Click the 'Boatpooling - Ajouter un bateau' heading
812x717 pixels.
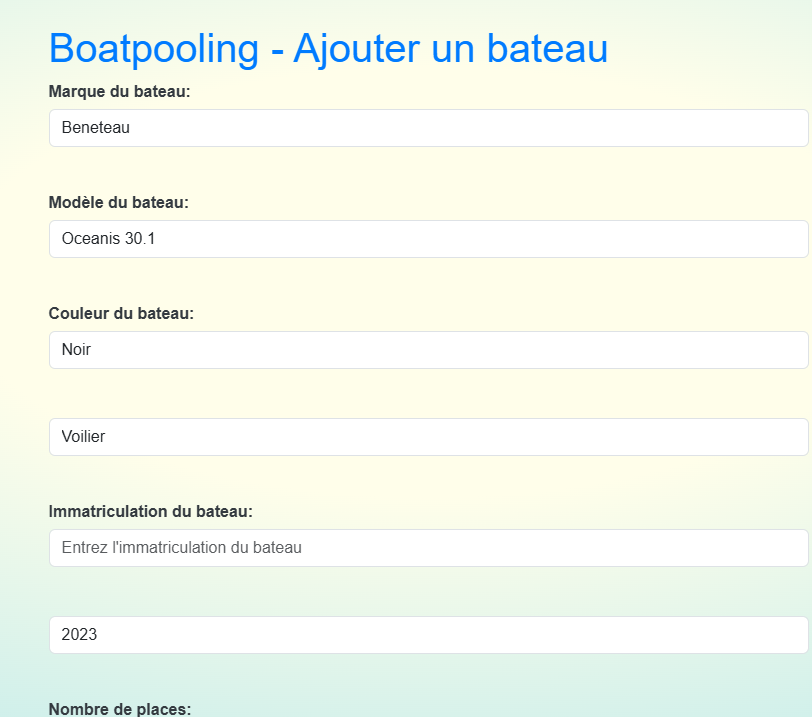328,49
